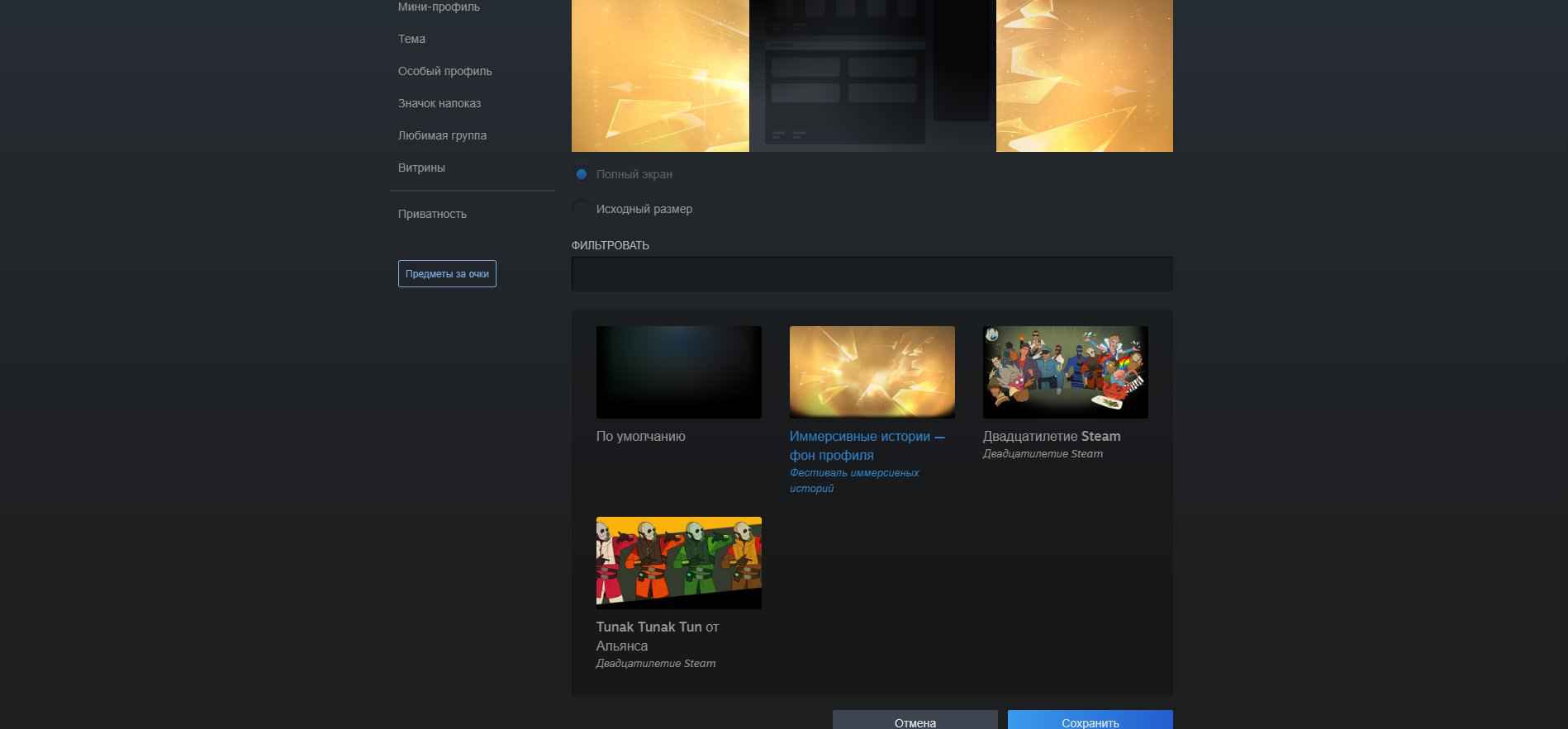Click the Двадцатилетие Steam background title
Image resolution: width=1568 pixels, height=729 pixels.
[1052, 436]
